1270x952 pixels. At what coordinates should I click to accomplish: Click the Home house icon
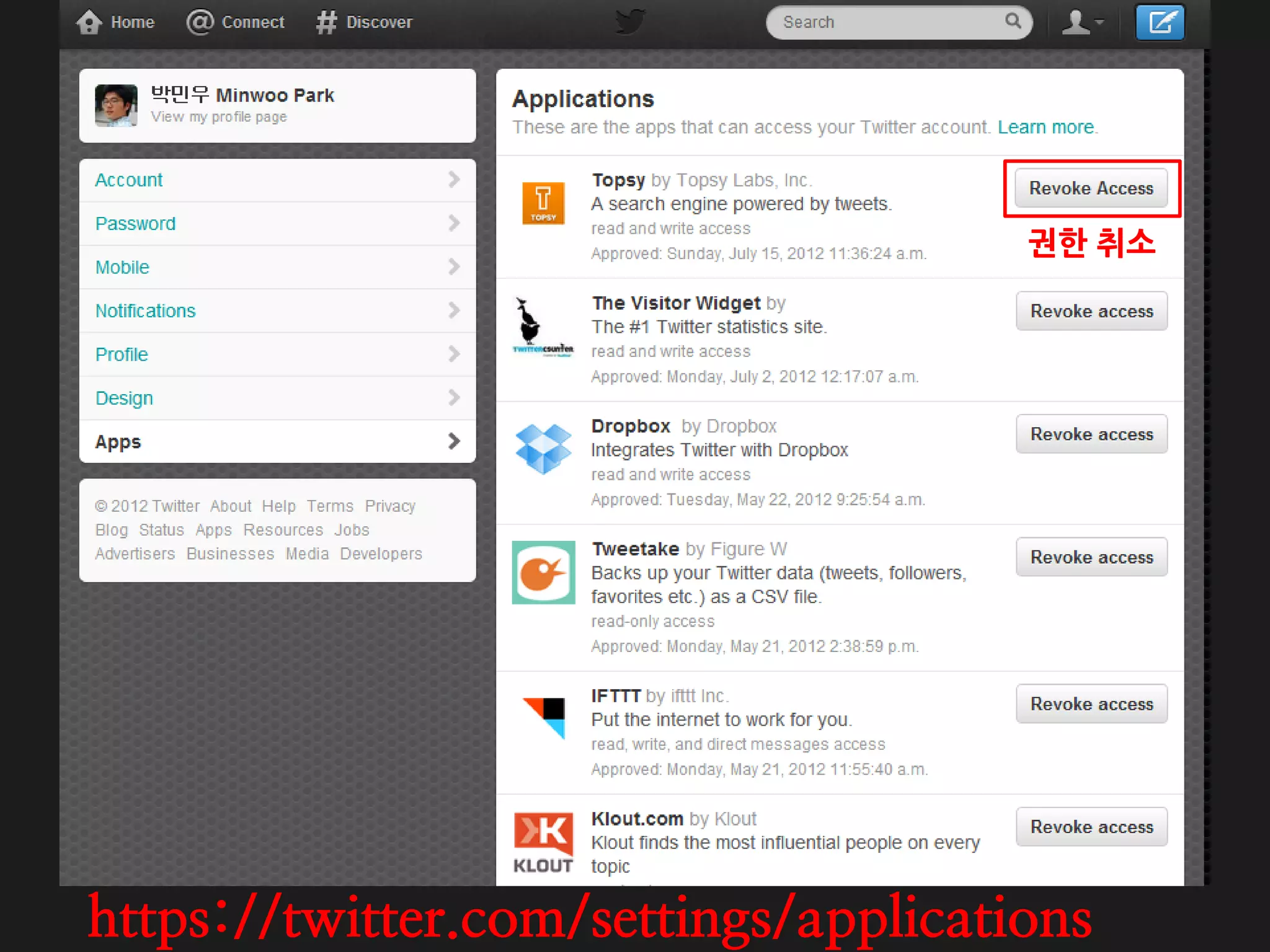(x=89, y=22)
